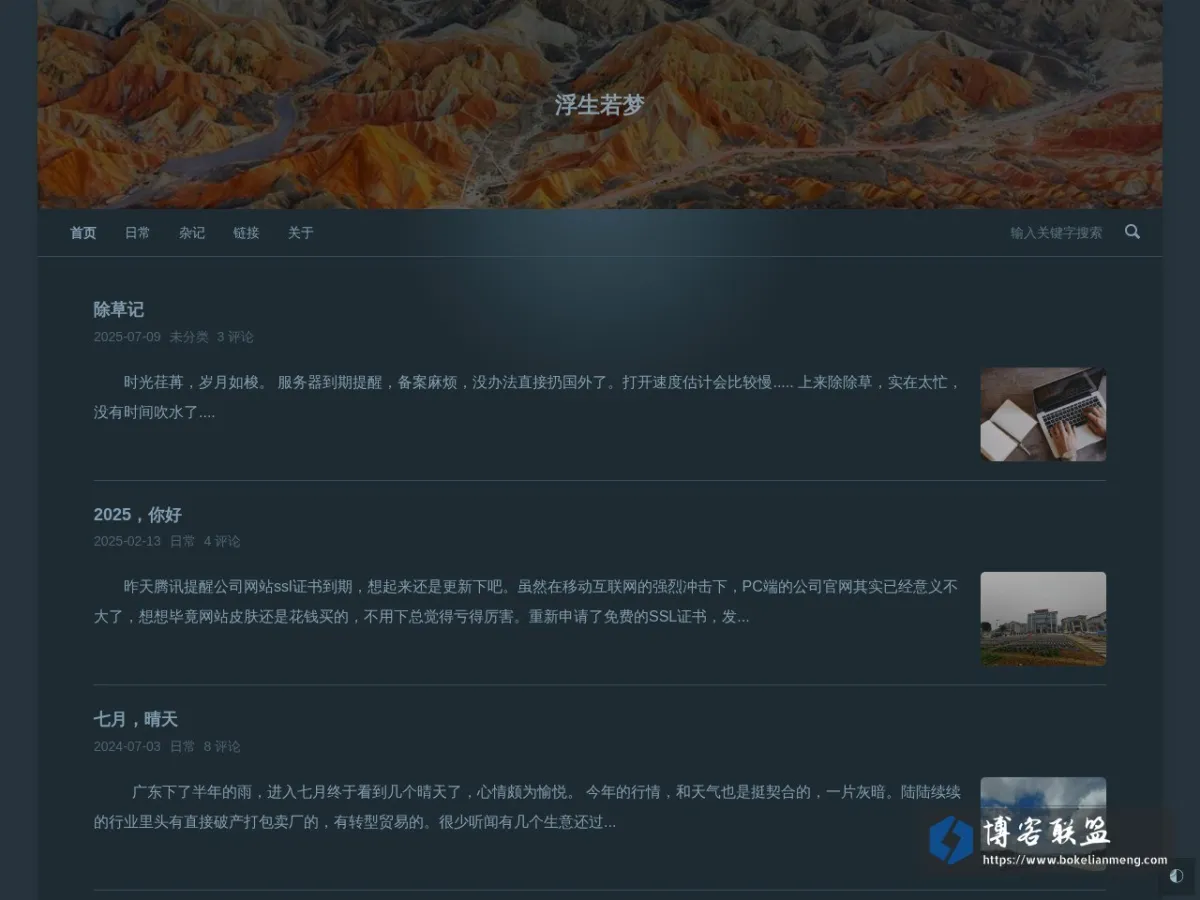Image resolution: width=1200 pixels, height=900 pixels.
Task: View the 8 评论 comments link
Action: (x=222, y=747)
